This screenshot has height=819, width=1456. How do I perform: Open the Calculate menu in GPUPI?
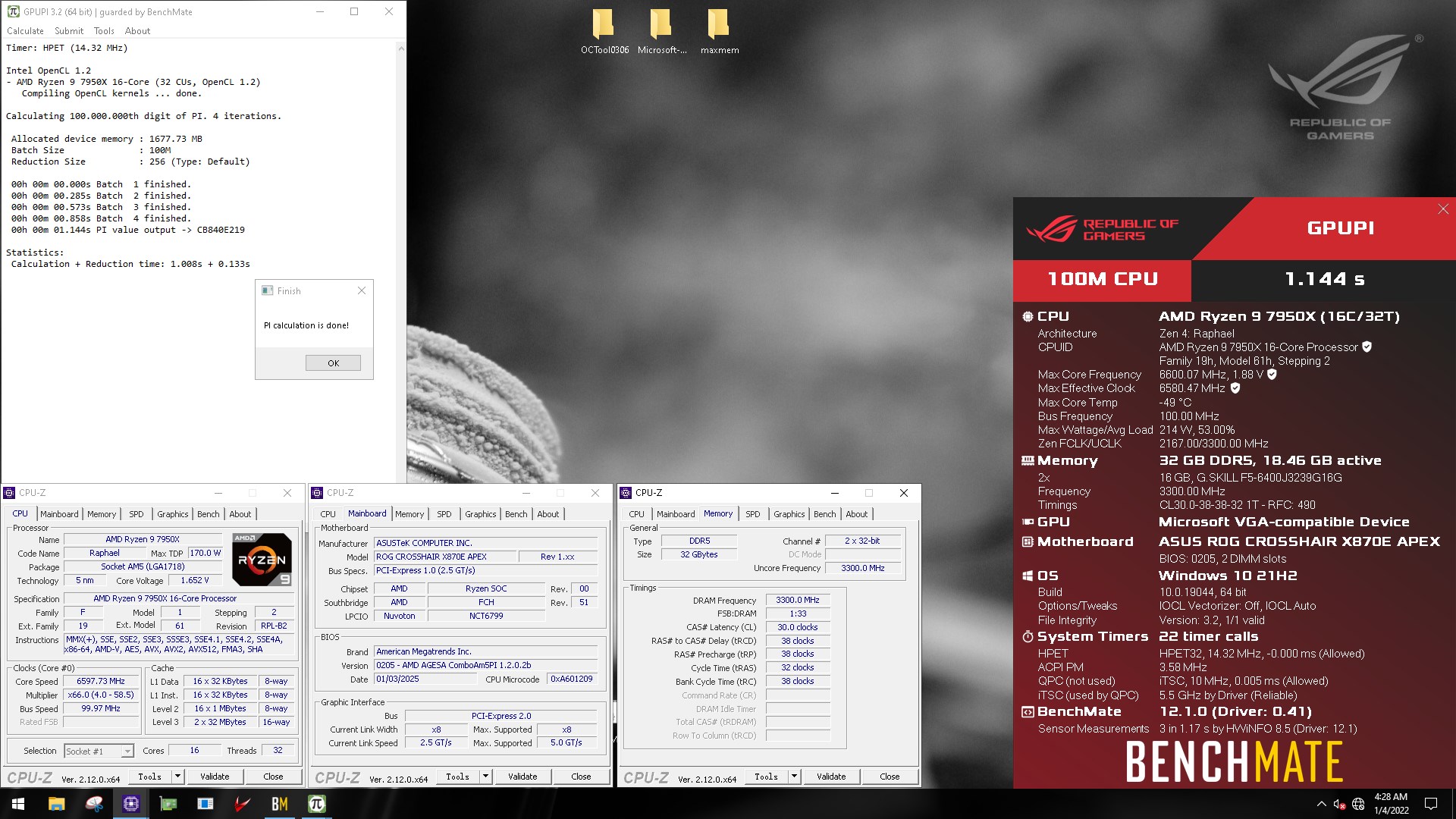click(25, 31)
